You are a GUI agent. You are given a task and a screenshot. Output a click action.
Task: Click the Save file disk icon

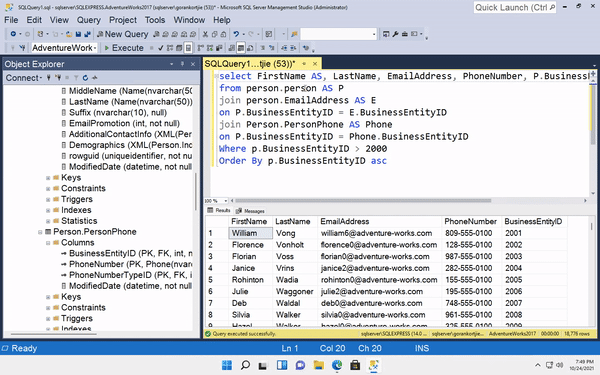[x=78, y=34]
